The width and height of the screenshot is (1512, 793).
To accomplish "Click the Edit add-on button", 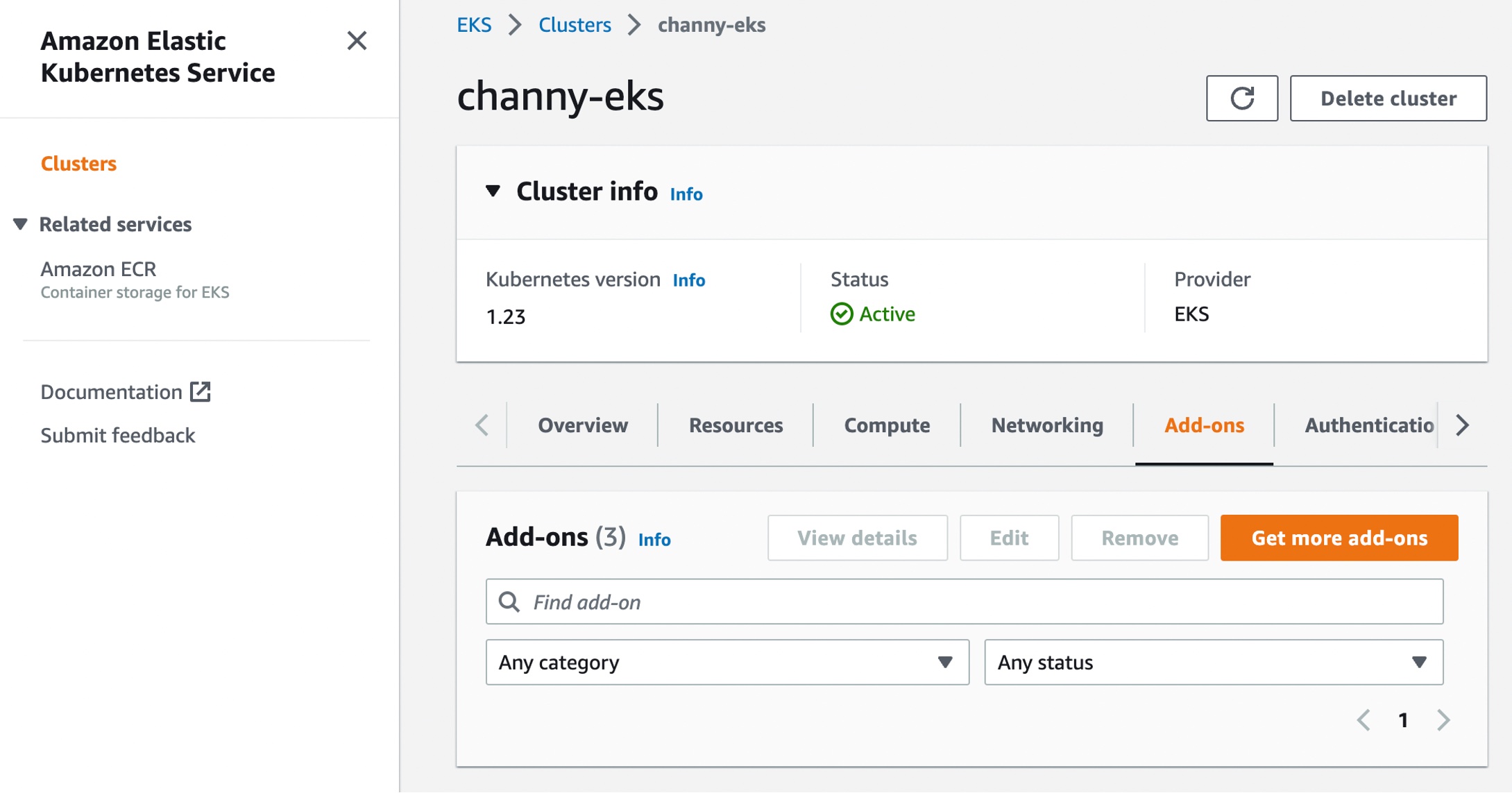I will tap(1009, 538).
